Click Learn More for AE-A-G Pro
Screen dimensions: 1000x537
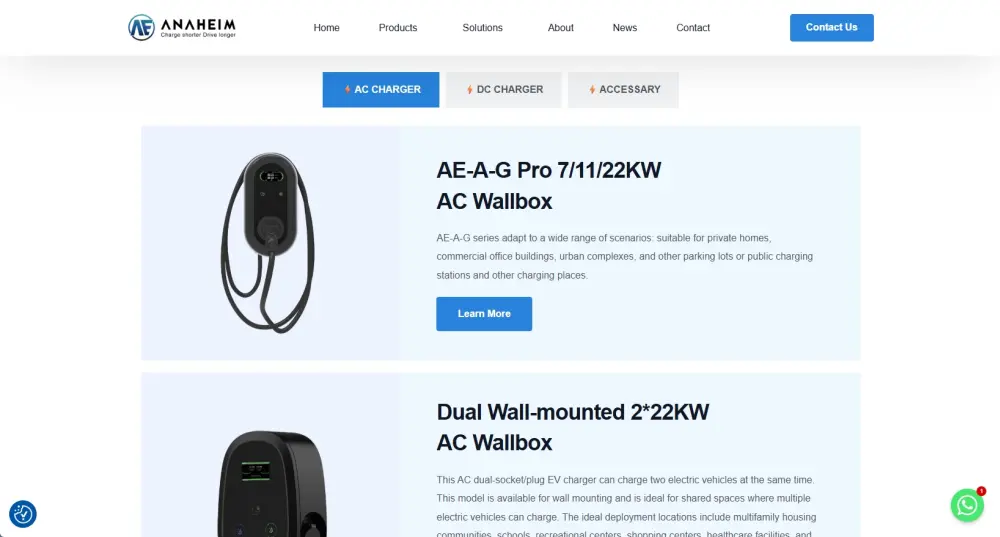(484, 314)
